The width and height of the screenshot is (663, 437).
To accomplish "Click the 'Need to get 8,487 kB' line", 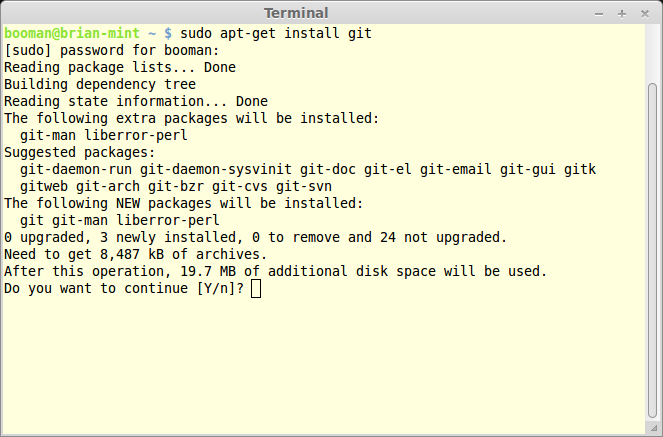I will pos(136,254).
